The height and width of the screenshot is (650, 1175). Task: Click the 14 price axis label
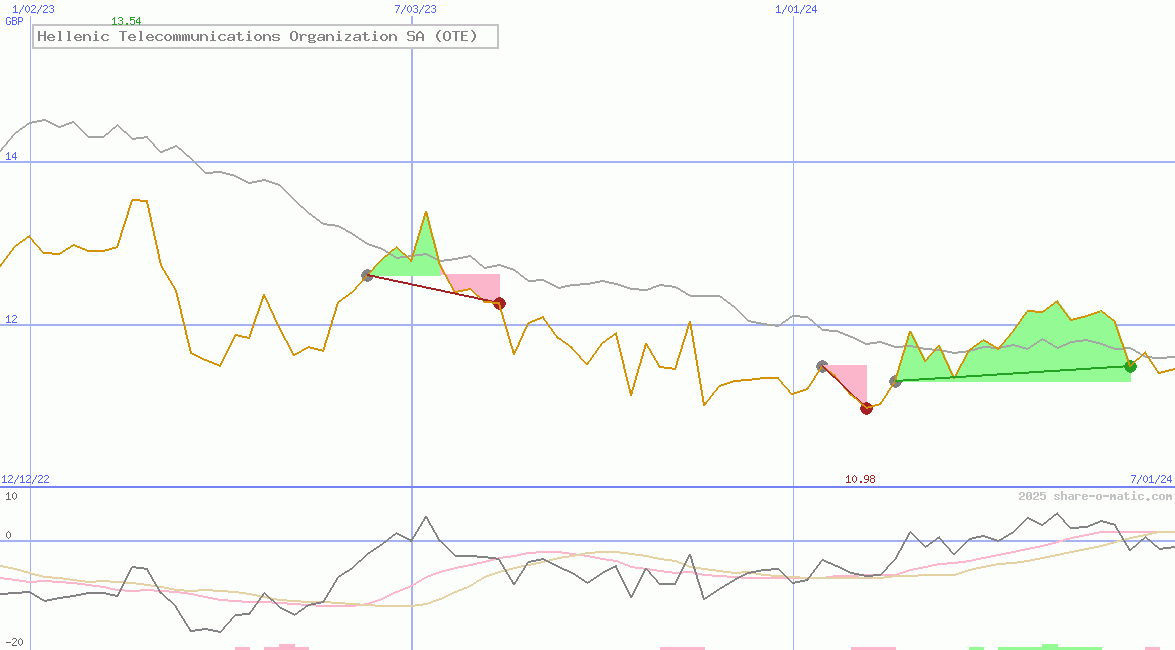coord(11,155)
